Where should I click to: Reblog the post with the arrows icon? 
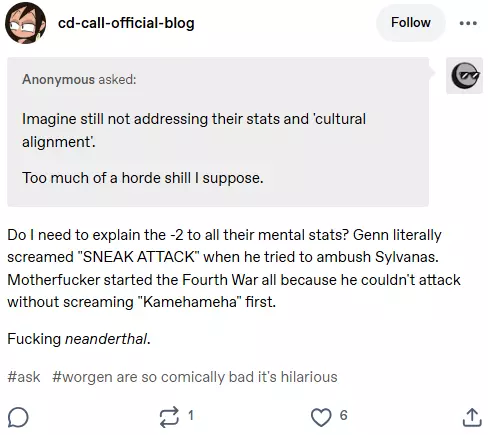tap(169, 417)
